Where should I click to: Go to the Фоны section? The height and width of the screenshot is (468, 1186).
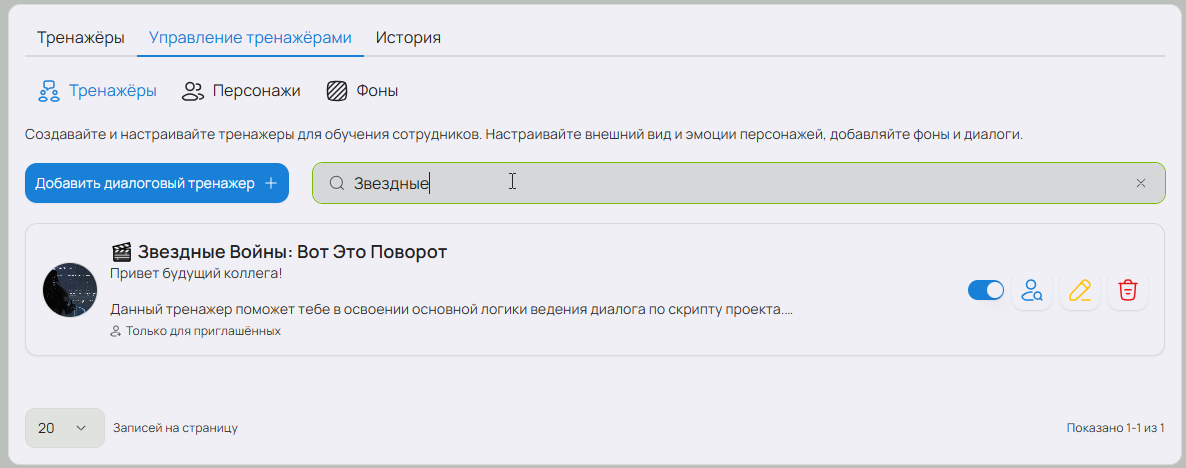pyautogui.click(x=362, y=91)
